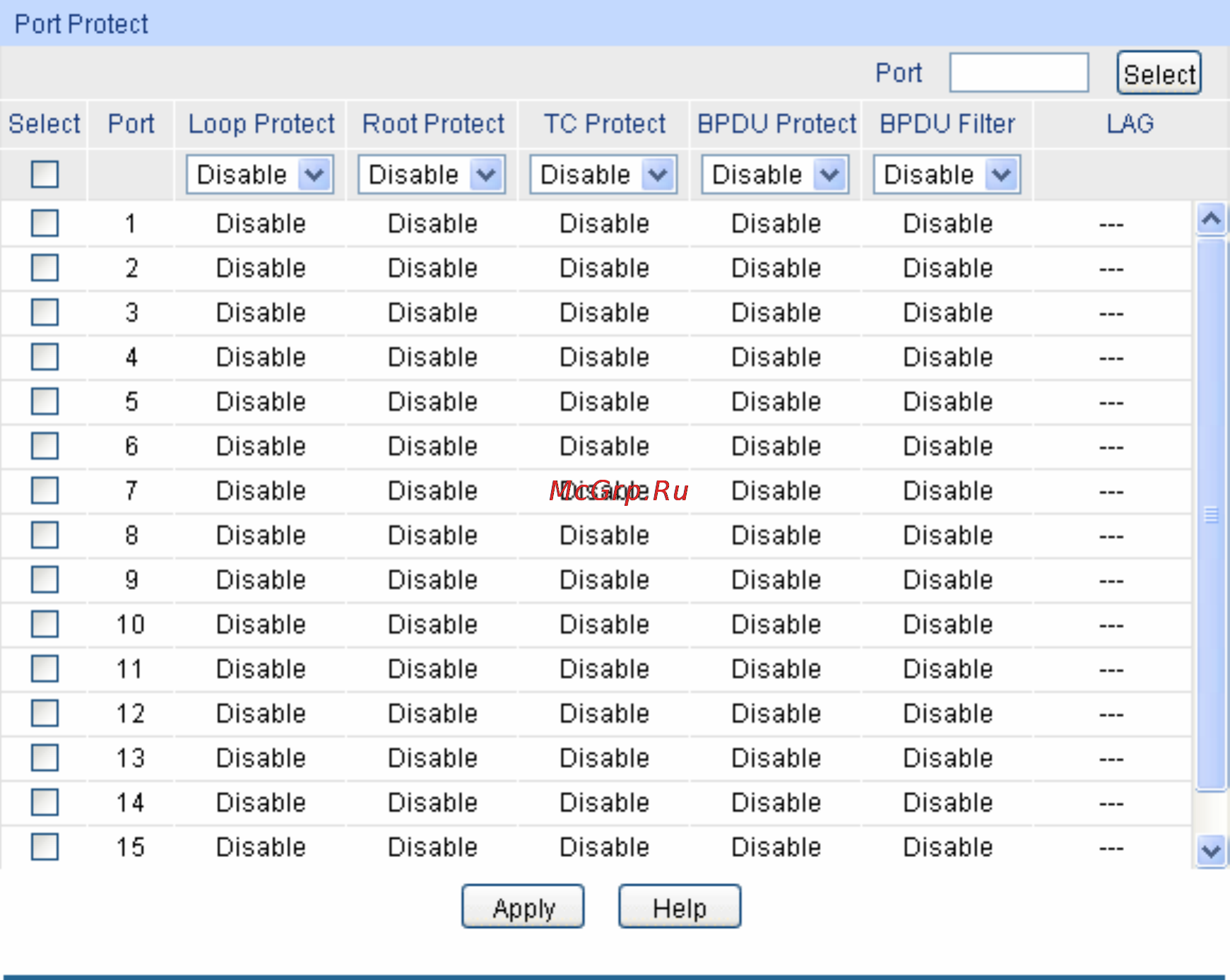Check the box for port 11
This screenshot has width=1230, height=980.
(45, 668)
